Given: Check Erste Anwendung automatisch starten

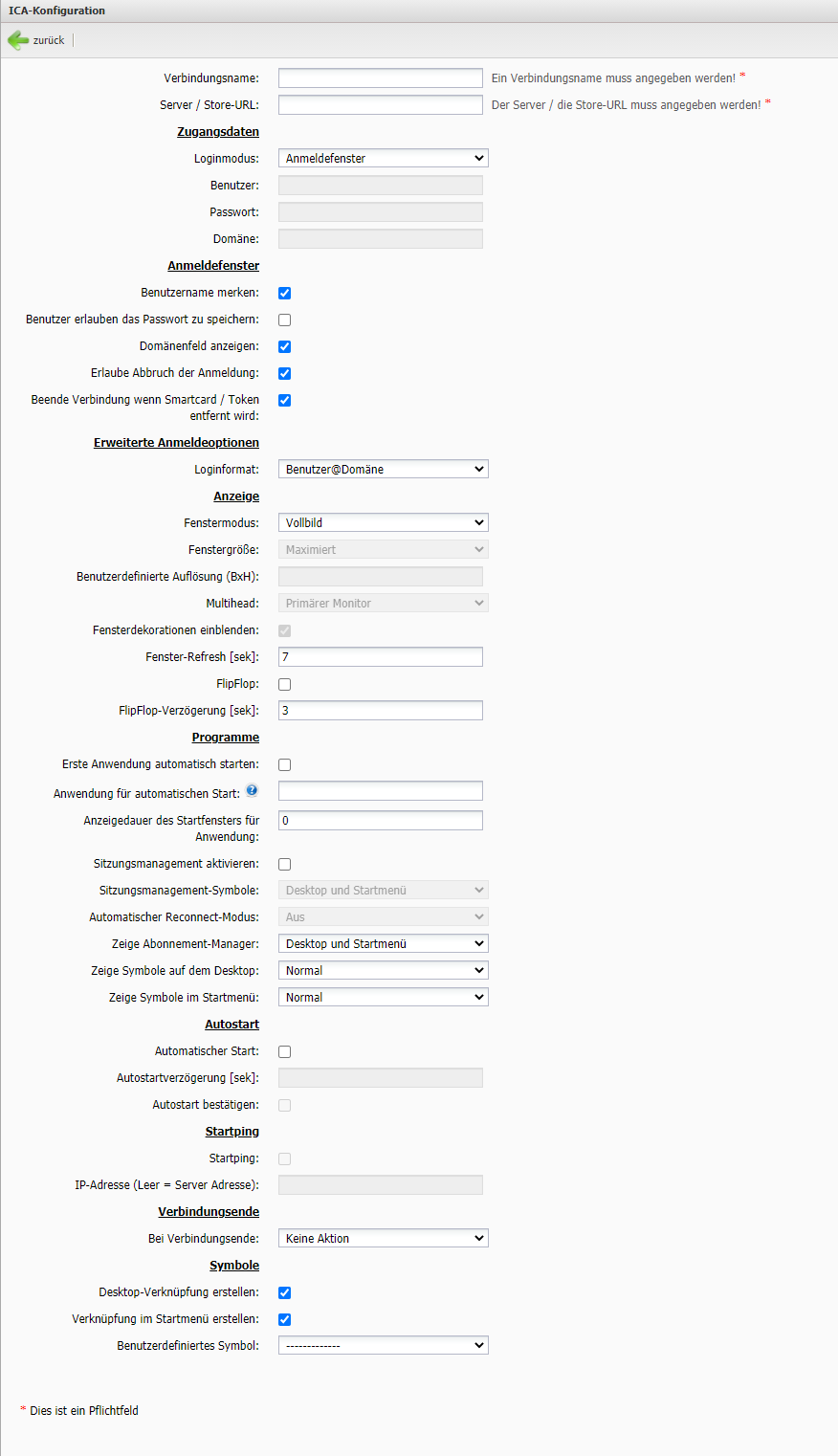Looking at the screenshot, I should point(284,765).
